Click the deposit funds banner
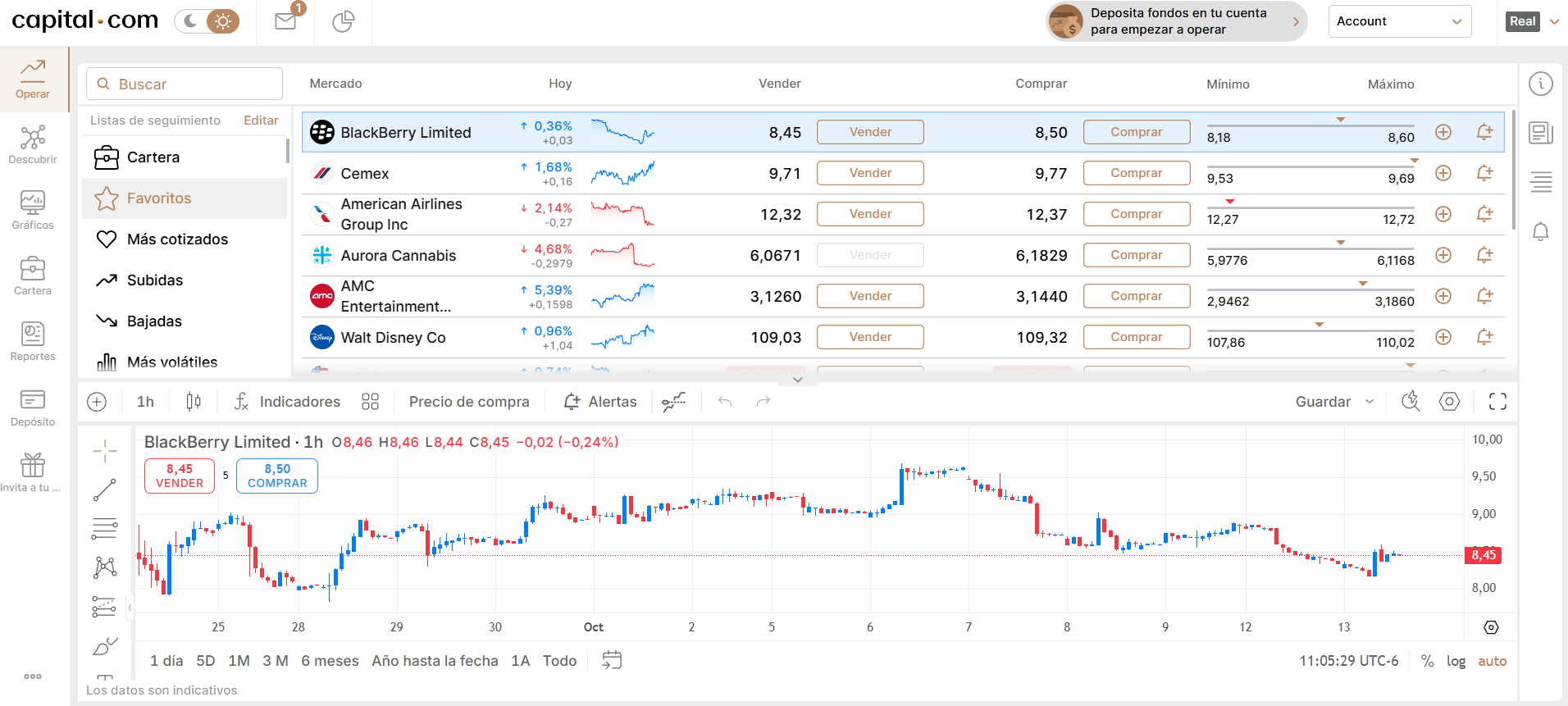 [x=1176, y=21]
